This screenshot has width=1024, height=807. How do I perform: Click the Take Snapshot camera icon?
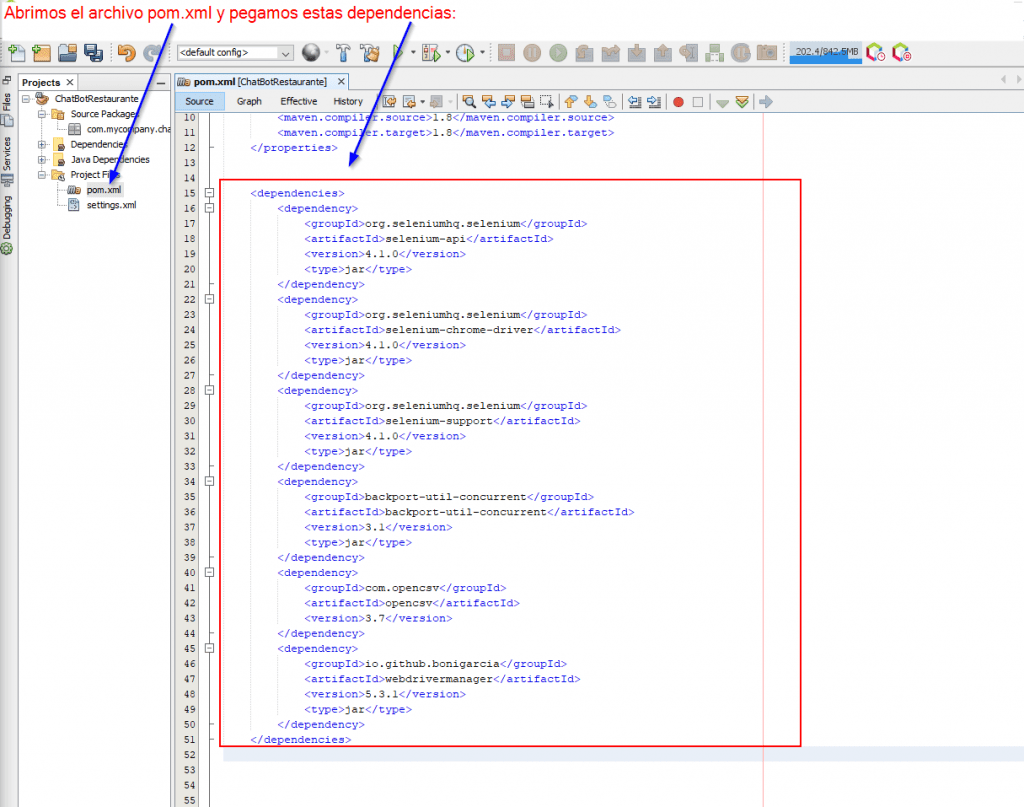click(x=767, y=53)
